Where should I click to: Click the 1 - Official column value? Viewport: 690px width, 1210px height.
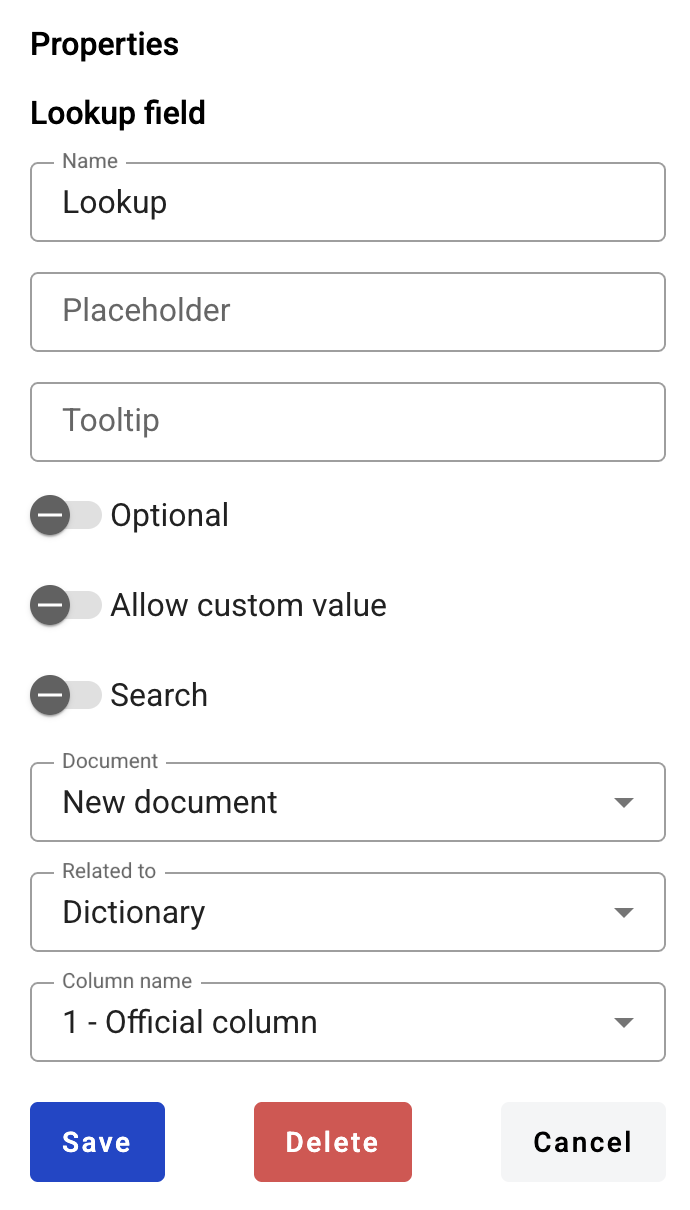click(x=190, y=1022)
